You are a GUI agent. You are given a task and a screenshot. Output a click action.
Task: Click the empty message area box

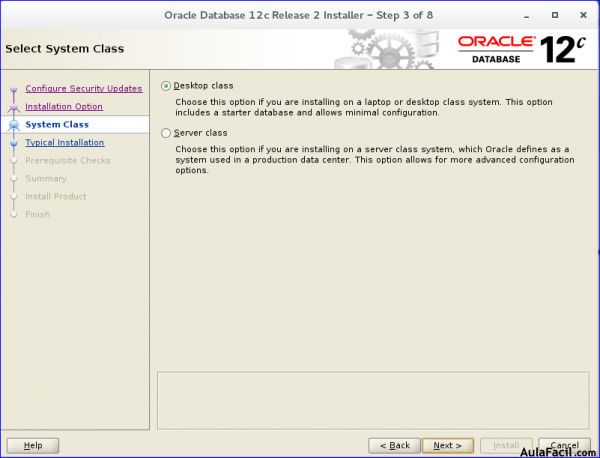pos(373,401)
